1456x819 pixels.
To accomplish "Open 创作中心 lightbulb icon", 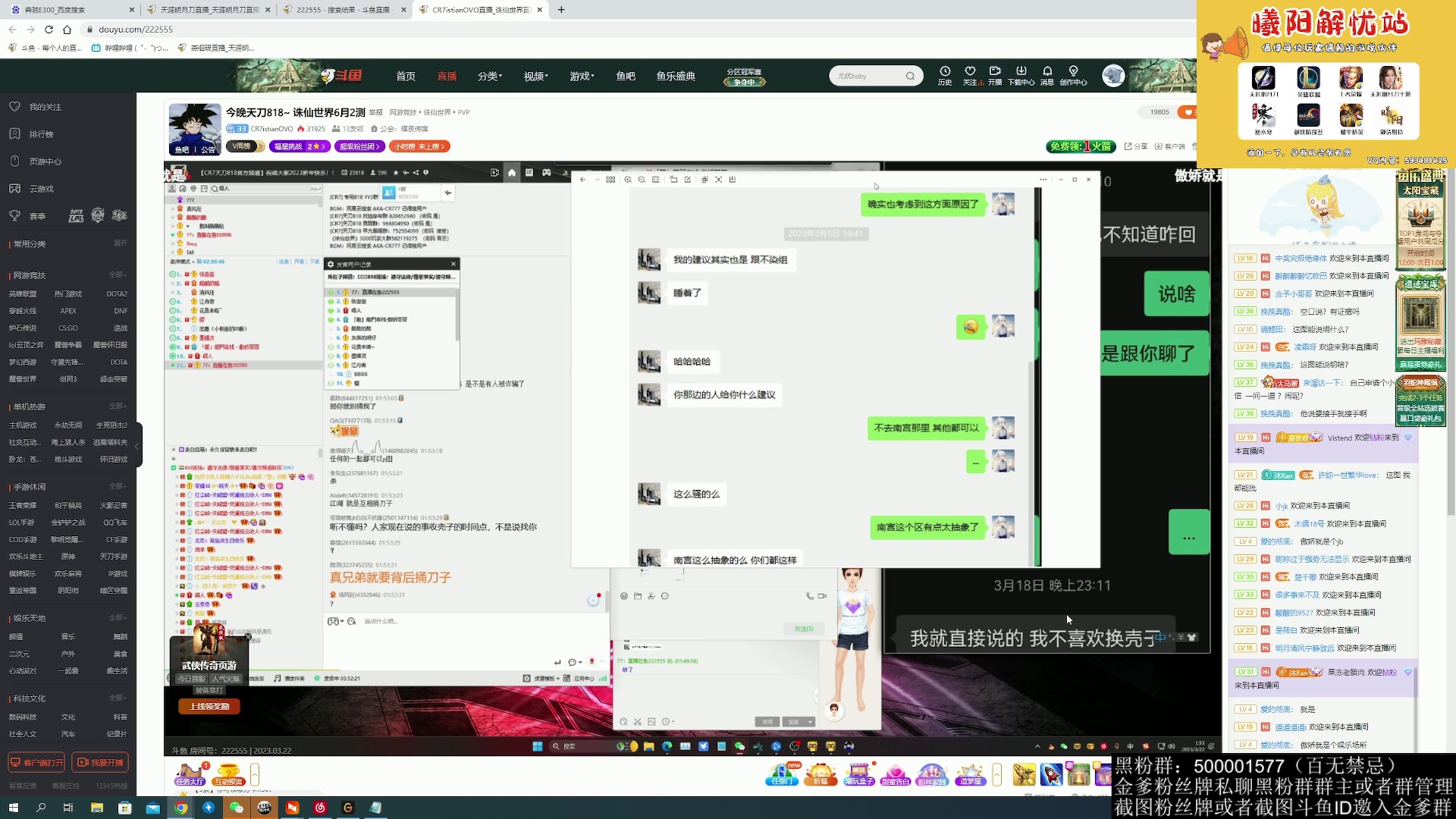I will [x=1073, y=72].
